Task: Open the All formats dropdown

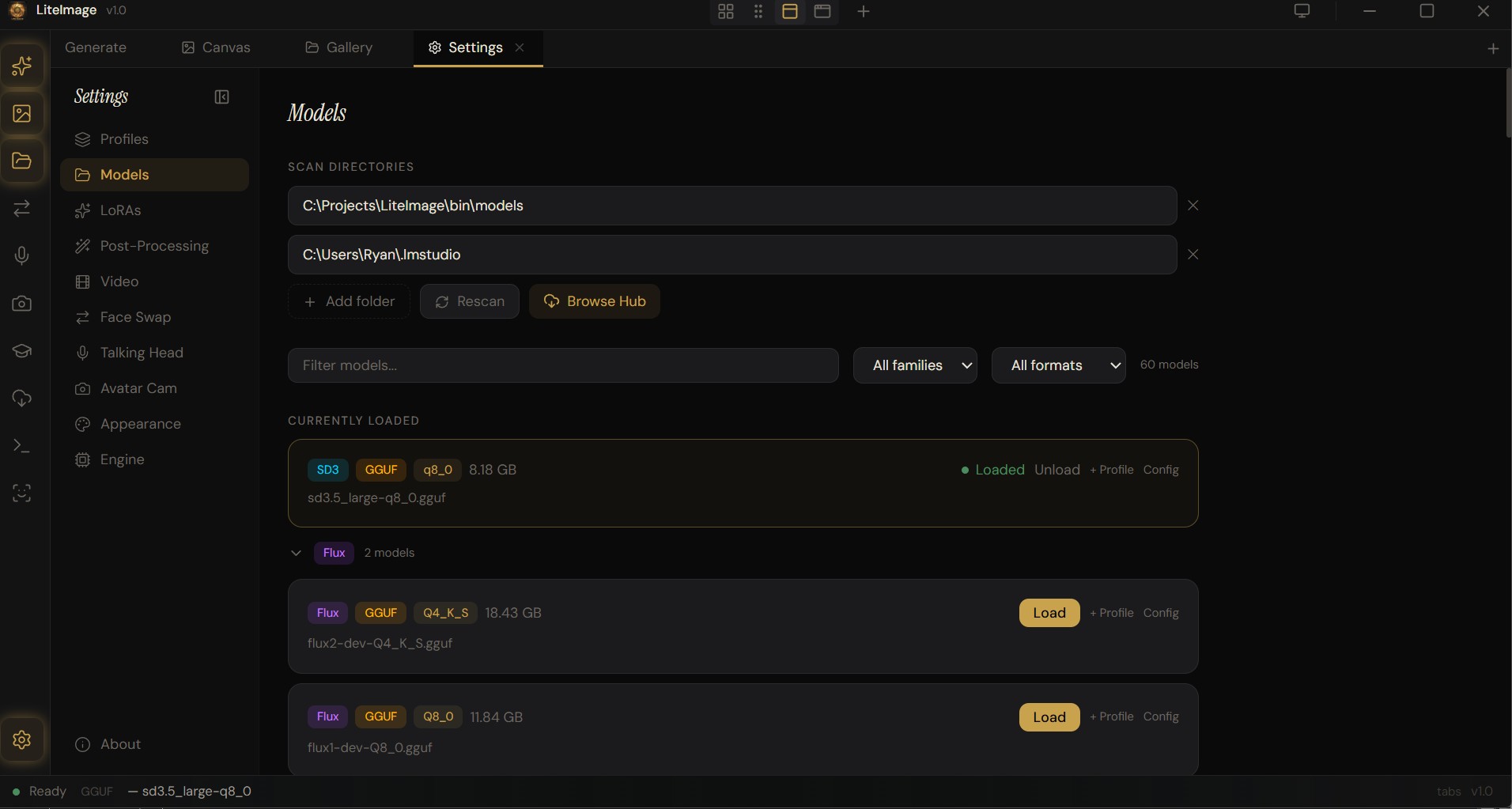Action: pos(1058,365)
